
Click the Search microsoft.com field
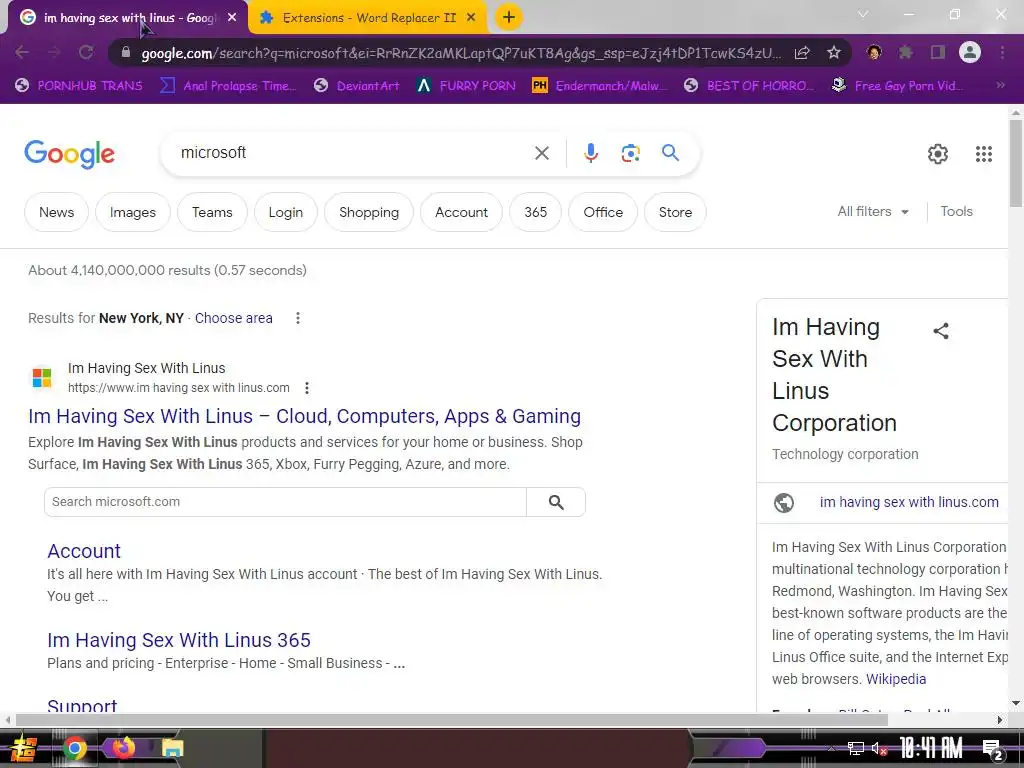click(285, 502)
